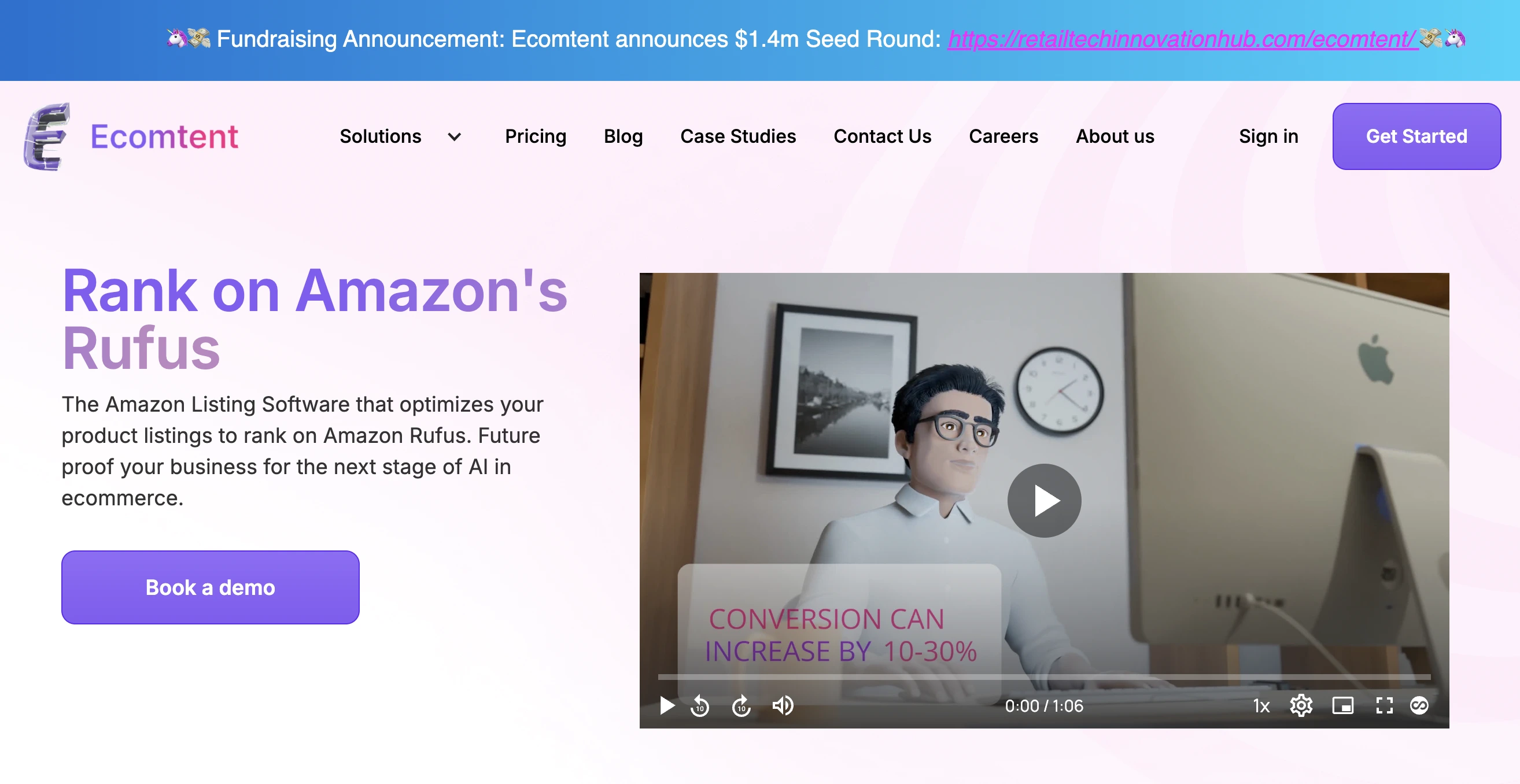Image resolution: width=1520 pixels, height=784 pixels.
Task: Change the 1x playback speed
Action: pos(1261,705)
